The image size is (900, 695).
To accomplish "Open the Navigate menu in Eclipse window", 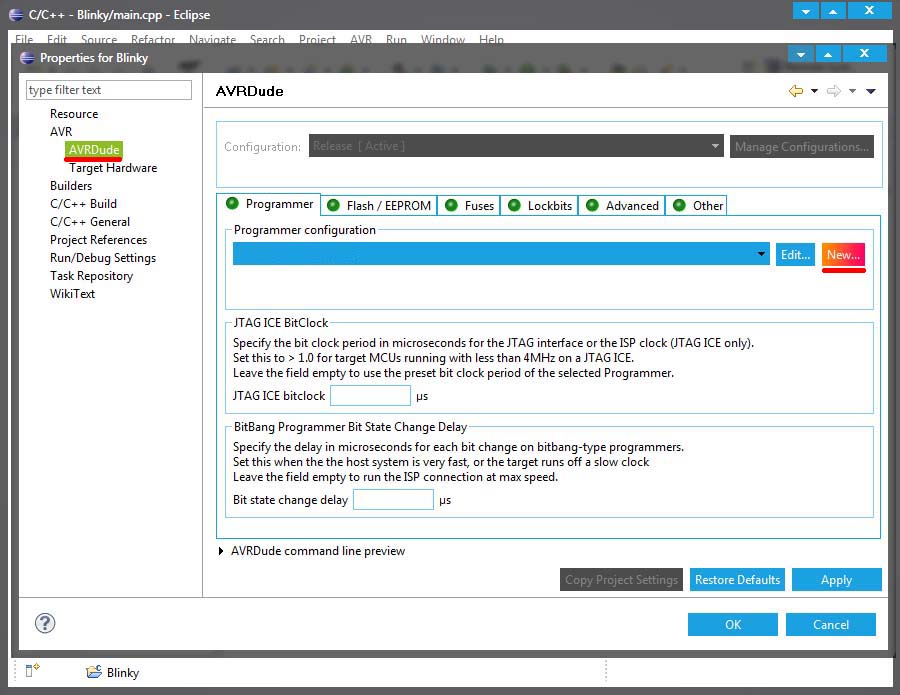I will (212, 40).
